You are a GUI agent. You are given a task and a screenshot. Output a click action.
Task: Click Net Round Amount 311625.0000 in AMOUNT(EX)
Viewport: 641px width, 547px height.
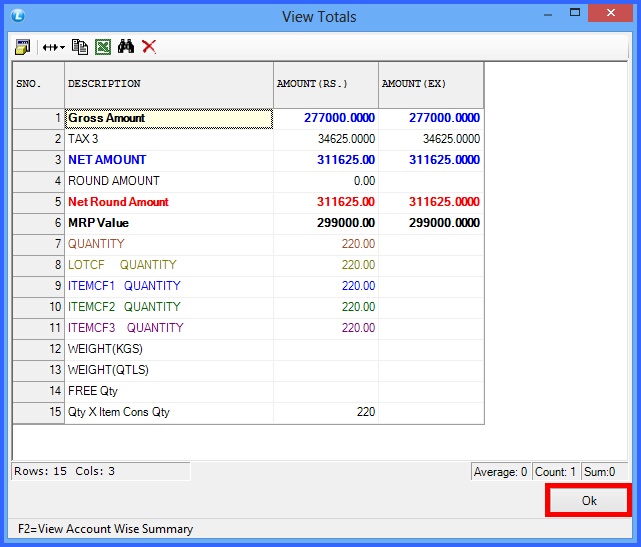tap(431, 202)
